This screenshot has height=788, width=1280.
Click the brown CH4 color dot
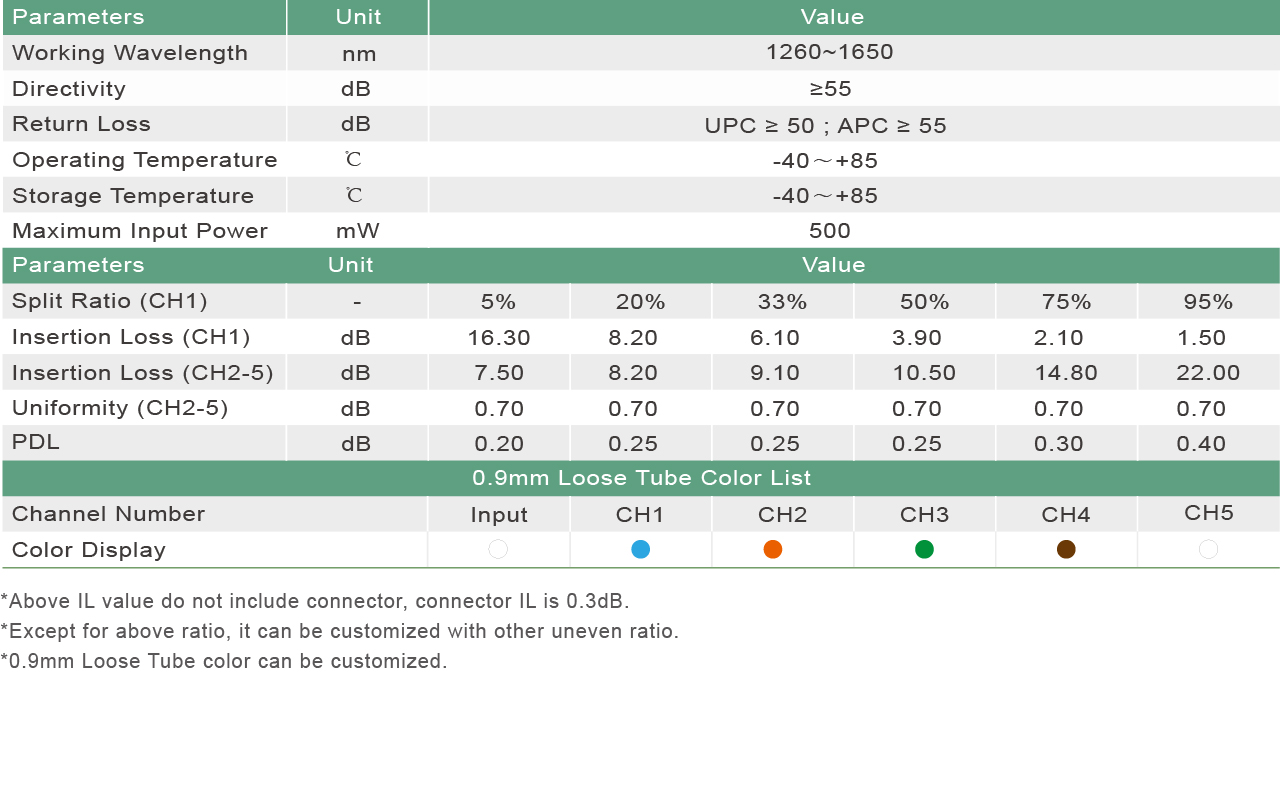click(x=1067, y=549)
